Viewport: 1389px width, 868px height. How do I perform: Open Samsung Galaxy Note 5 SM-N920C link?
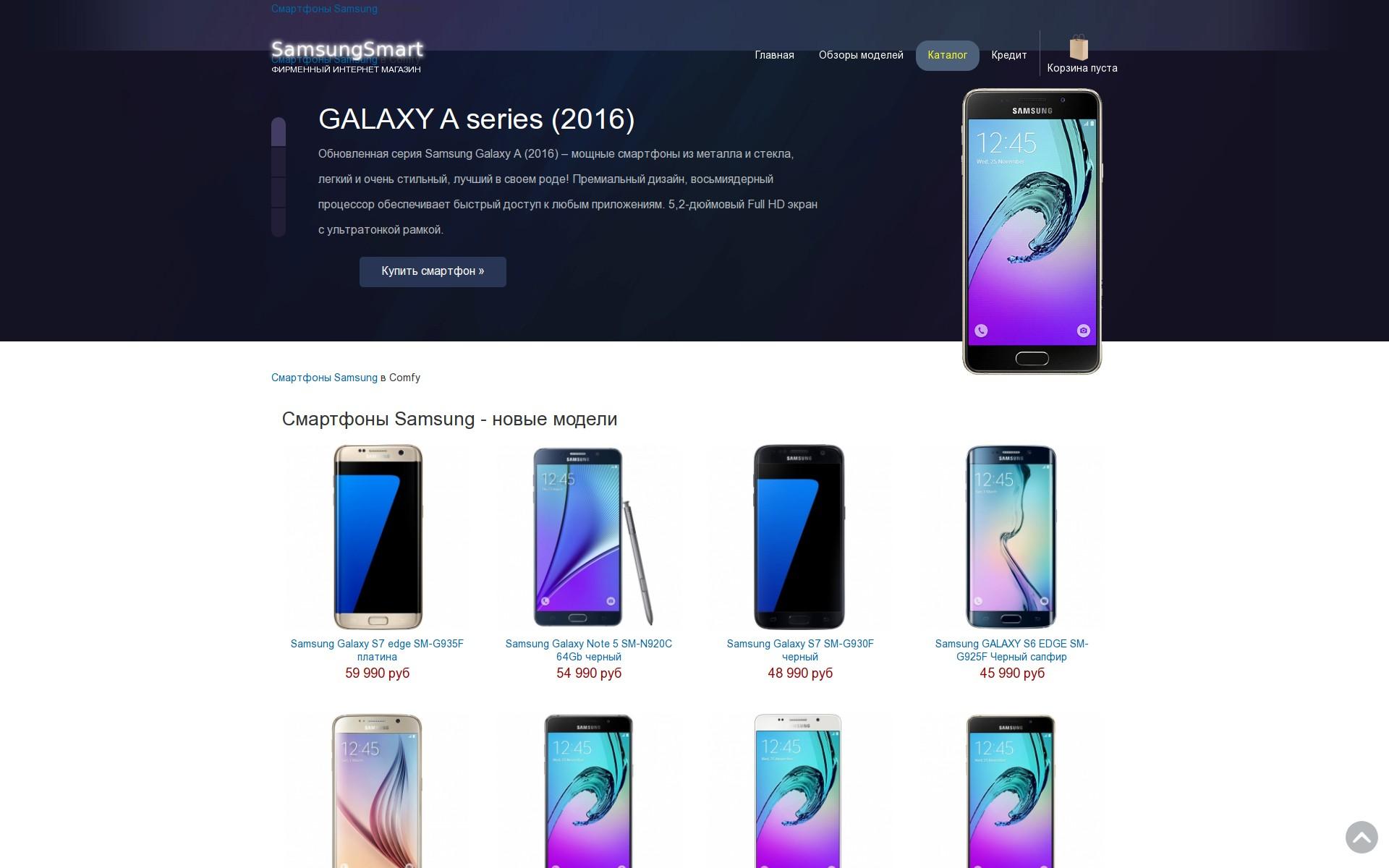click(x=589, y=650)
